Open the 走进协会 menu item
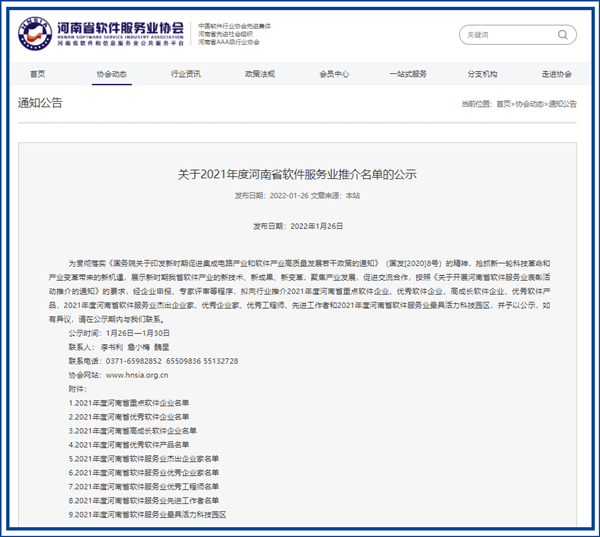The height and width of the screenshot is (537, 600). (x=556, y=74)
